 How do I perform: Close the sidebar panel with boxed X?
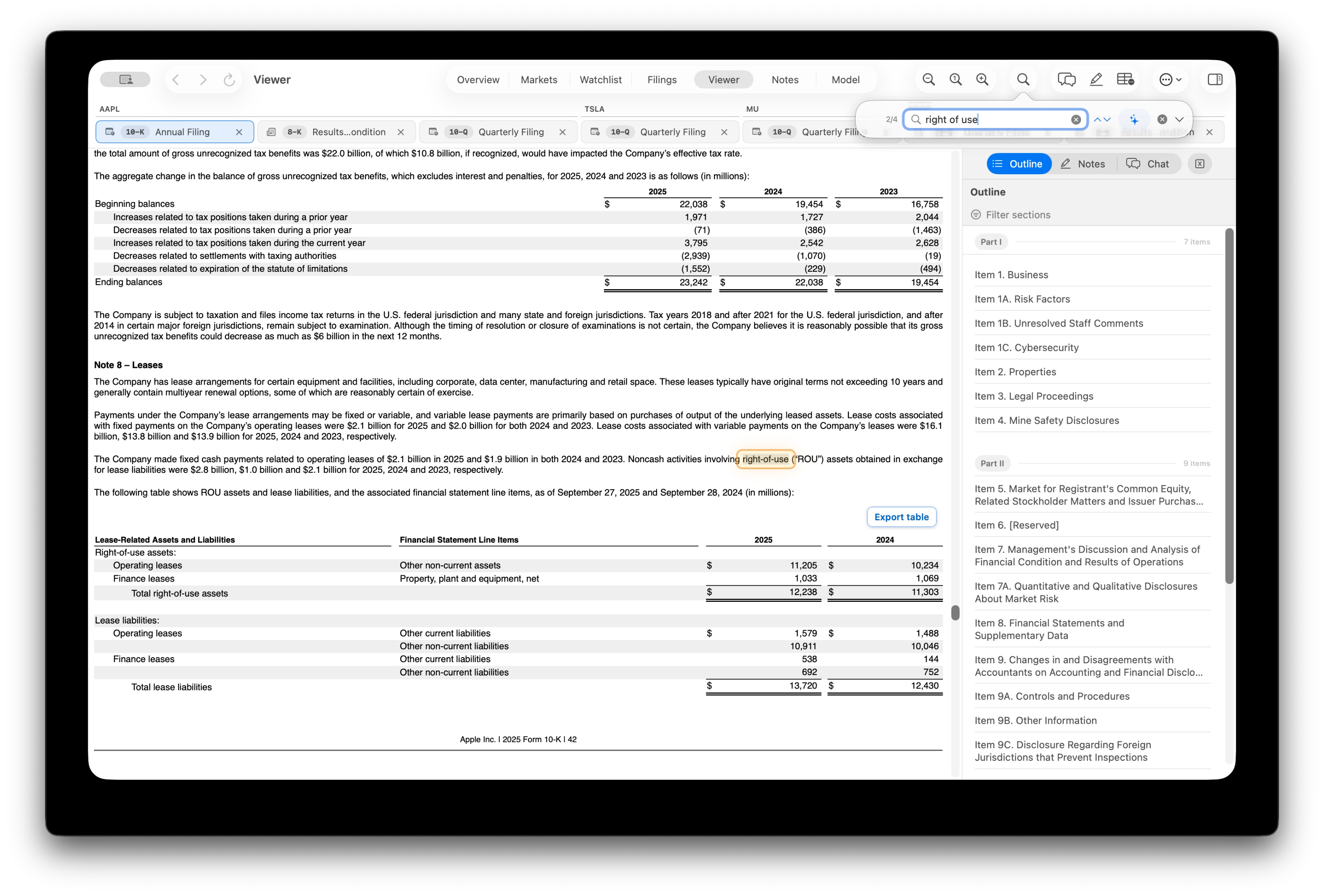click(1200, 164)
